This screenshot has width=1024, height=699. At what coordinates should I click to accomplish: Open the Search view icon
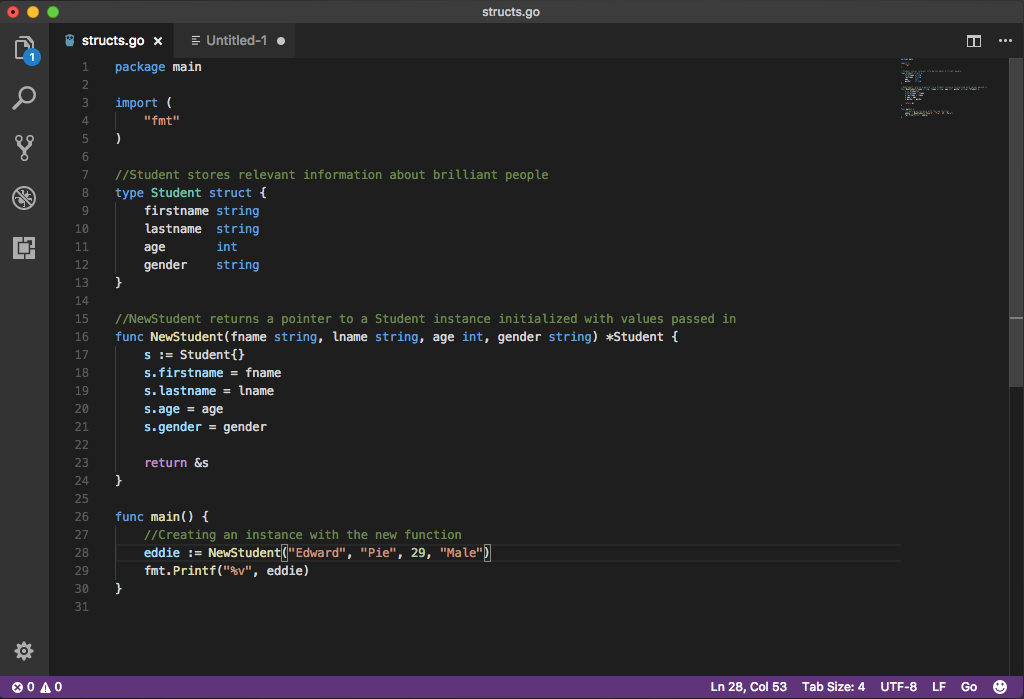[24, 98]
